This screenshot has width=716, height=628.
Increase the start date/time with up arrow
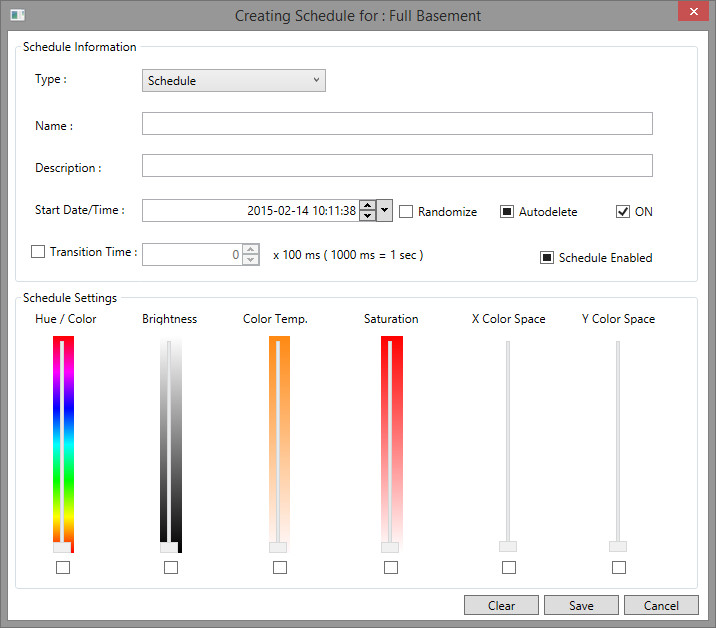[x=368, y=205]
